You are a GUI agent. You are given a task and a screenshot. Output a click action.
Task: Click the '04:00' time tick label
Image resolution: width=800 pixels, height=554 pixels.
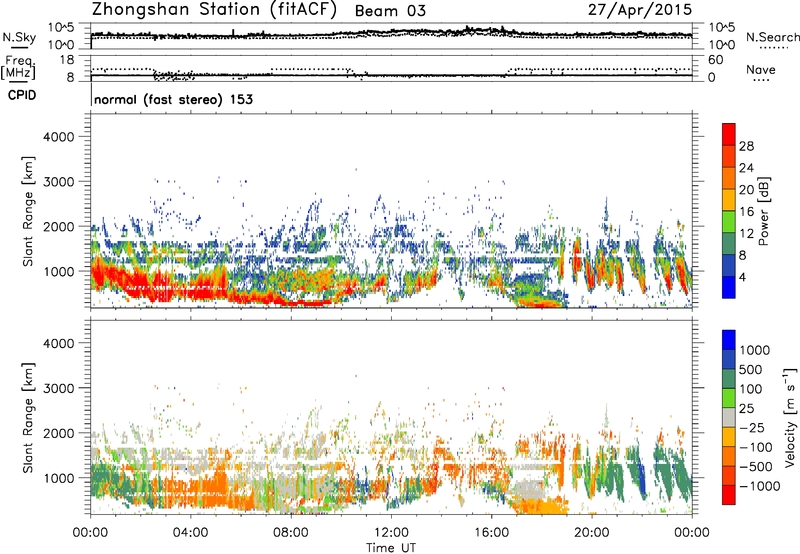190,533
